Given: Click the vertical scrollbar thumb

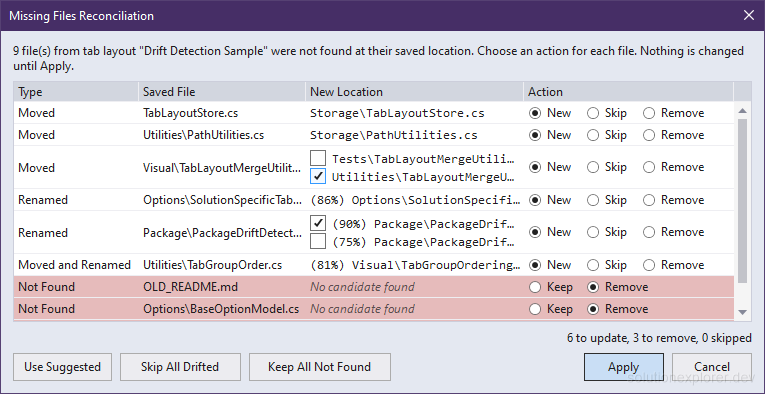Looking at the screenshot, I should tap(743, 201).
